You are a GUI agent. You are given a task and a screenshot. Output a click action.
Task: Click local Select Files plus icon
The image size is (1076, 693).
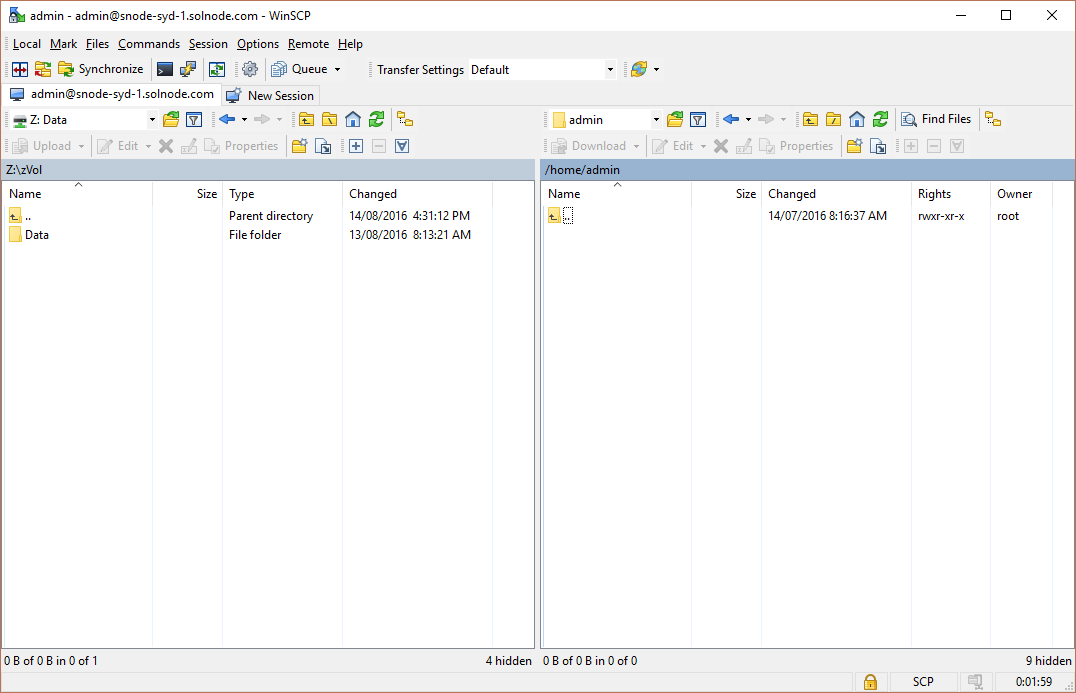click(x=355, y=145)
